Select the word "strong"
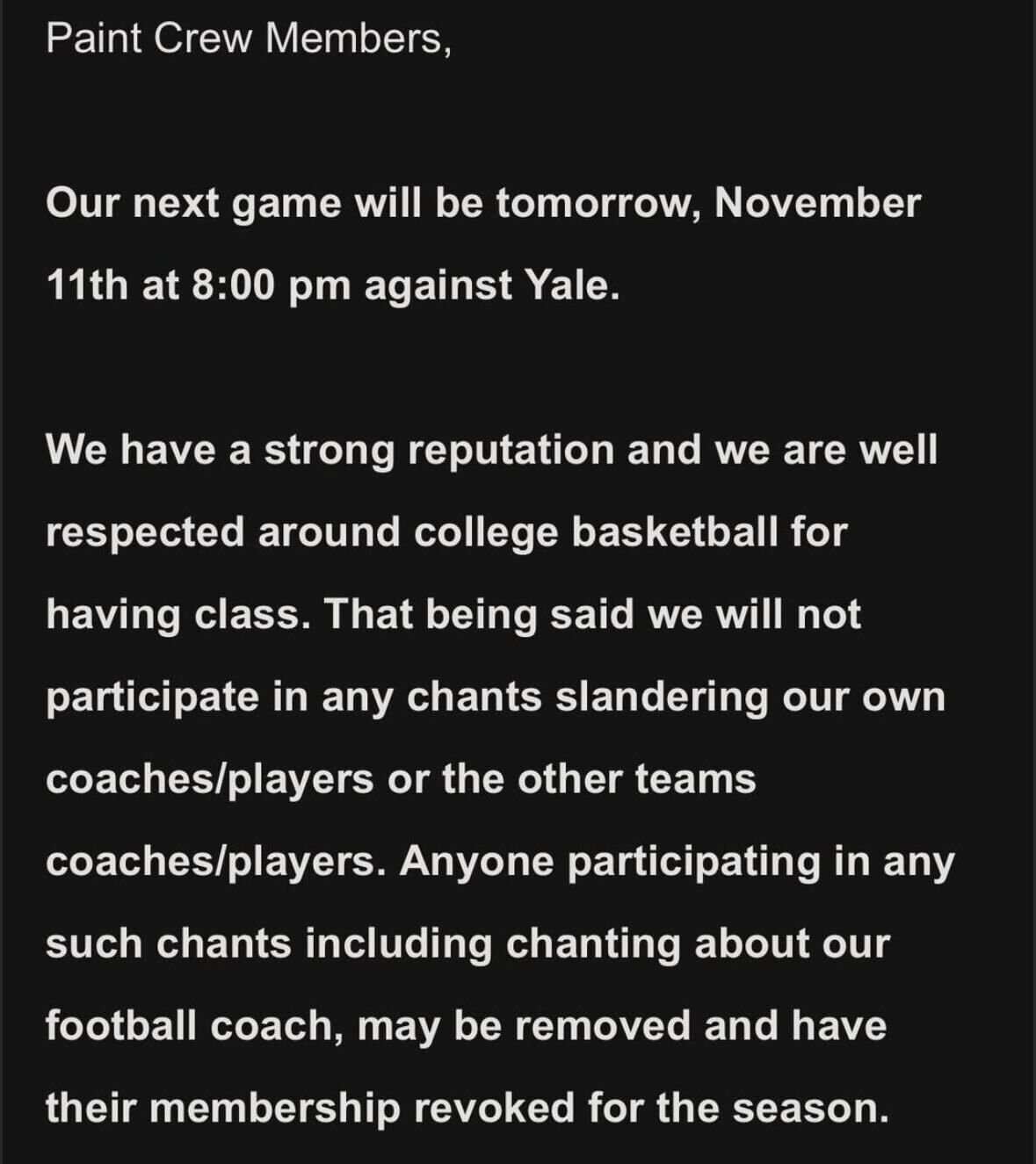This screenshot has width=1036, height=1164. coord(329,451)
